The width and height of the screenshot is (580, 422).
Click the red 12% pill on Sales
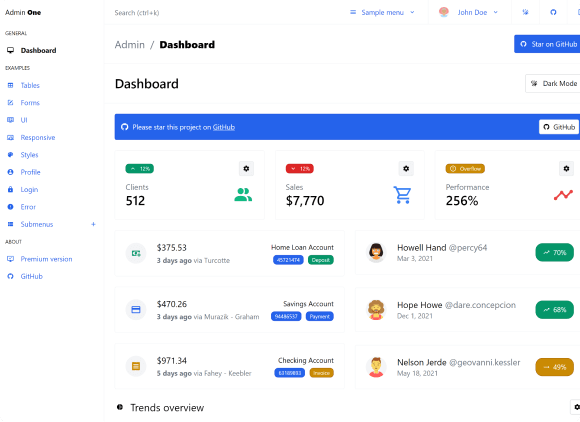[x=300, y=169]
